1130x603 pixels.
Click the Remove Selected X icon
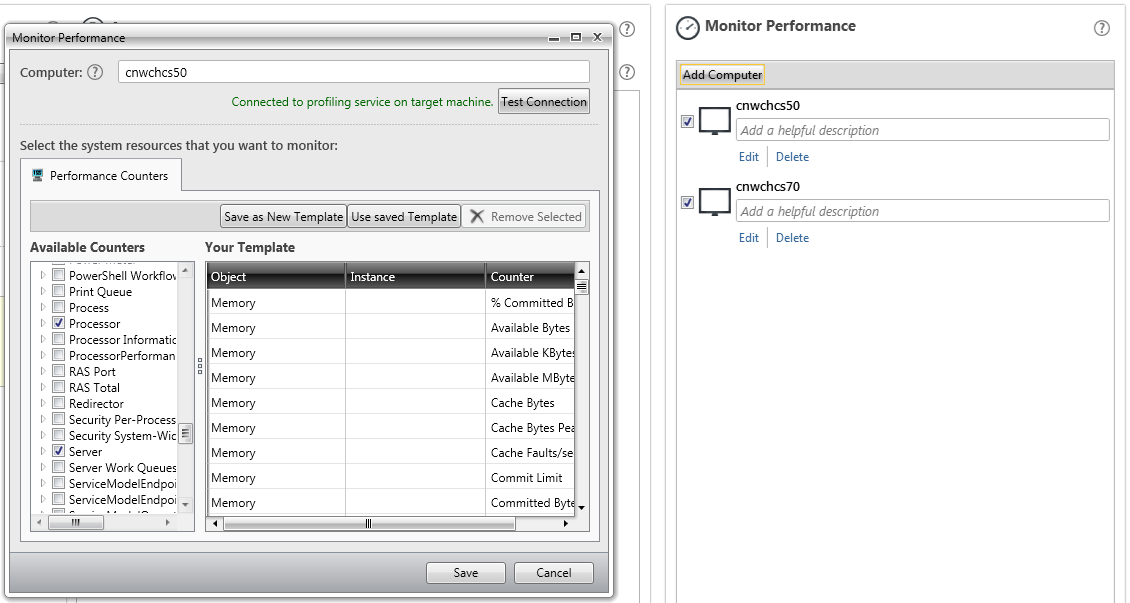477,216
